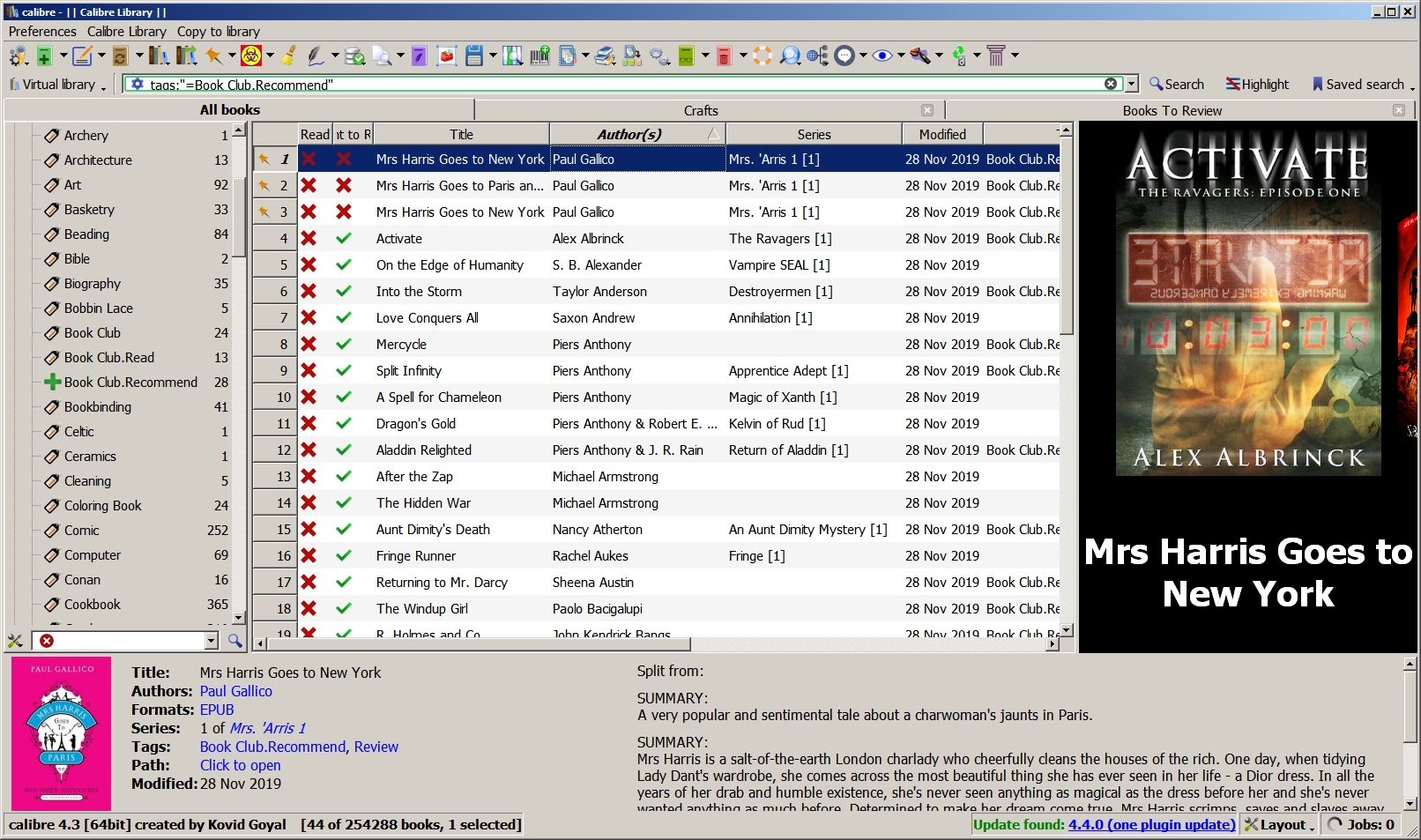Click the Review tag link
The height and width of the screenshot is (840, 1421).
click(376, 747)
